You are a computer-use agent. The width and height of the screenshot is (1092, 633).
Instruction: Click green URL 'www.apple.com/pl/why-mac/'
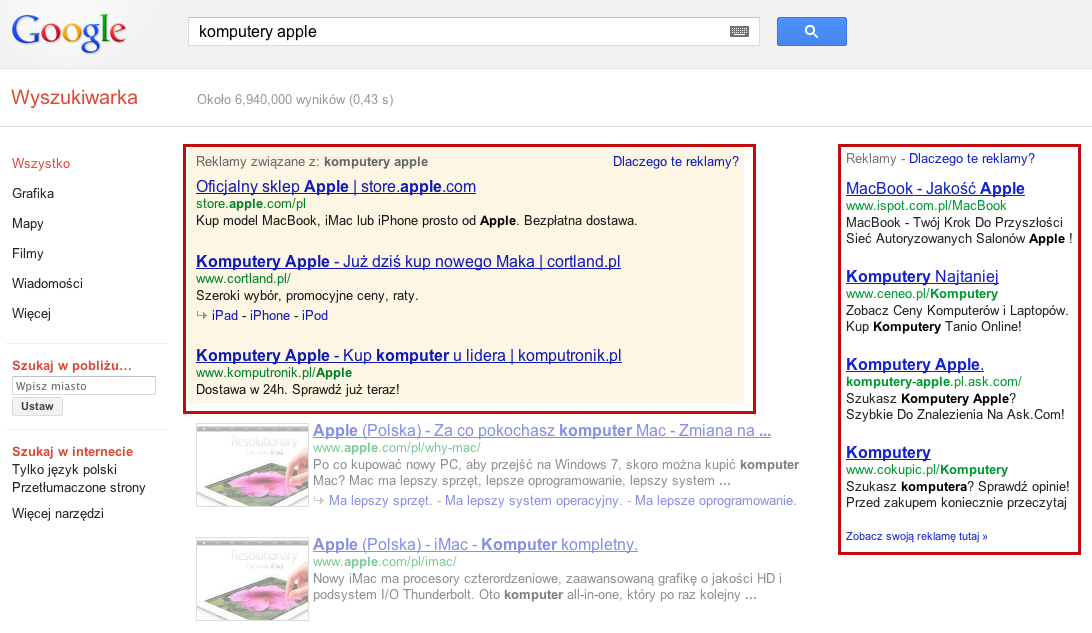pyautogui.click(x=396, y=448)
